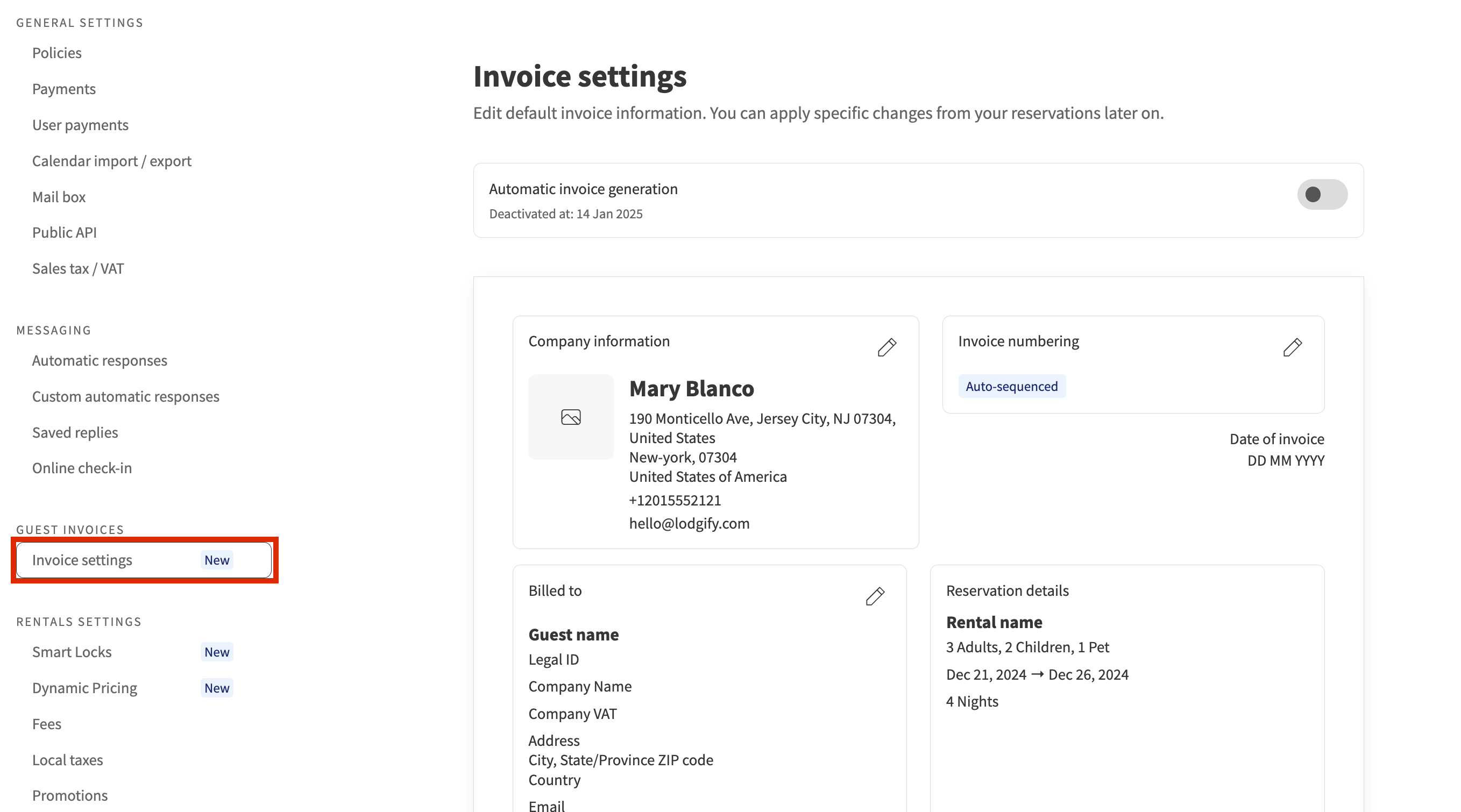1461x812 pixels.
Task: Click the Date of invoice label
Action: [x=1276, y=439]
